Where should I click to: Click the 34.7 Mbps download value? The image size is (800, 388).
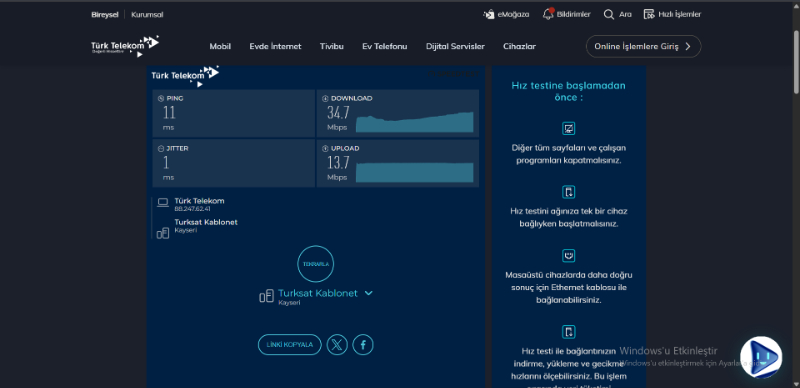coord(338,113)
